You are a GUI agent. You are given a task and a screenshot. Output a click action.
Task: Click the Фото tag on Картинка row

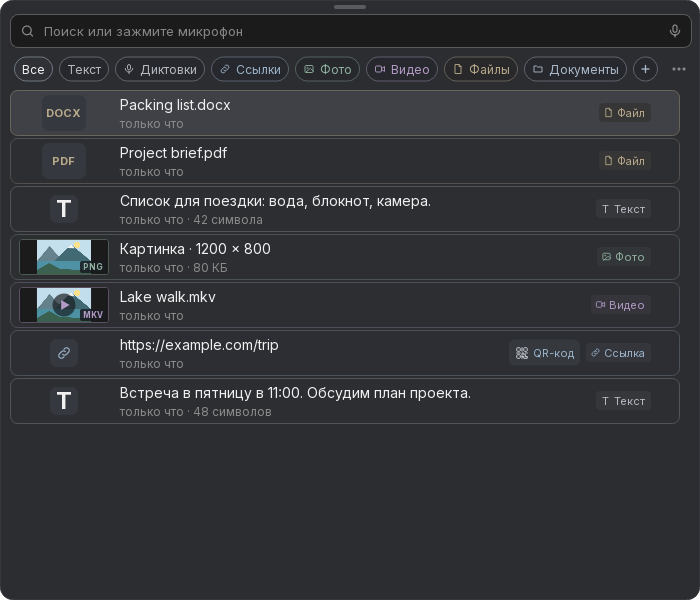click(624, 257)
